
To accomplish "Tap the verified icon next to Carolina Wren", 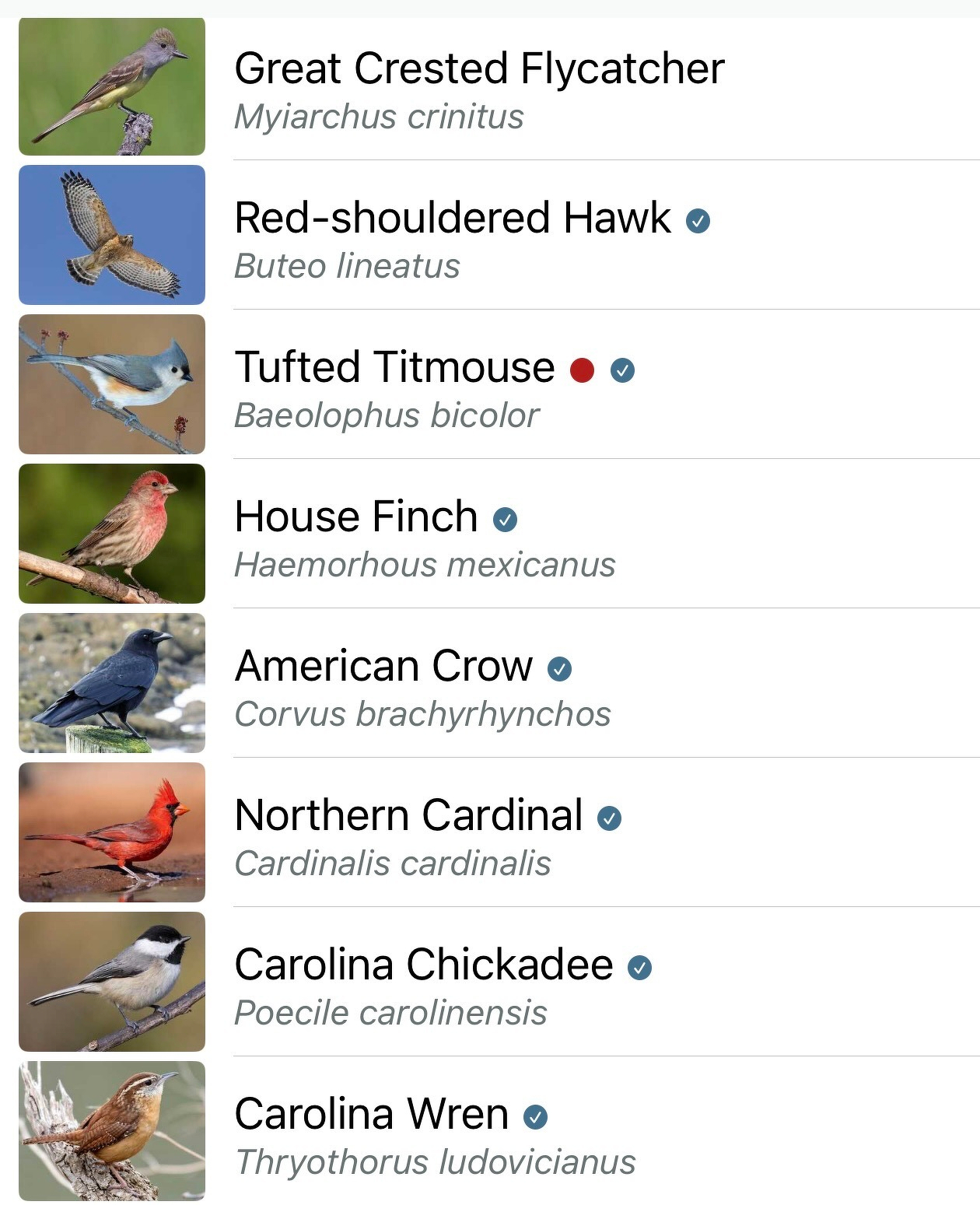I will tap(535, 1117).
